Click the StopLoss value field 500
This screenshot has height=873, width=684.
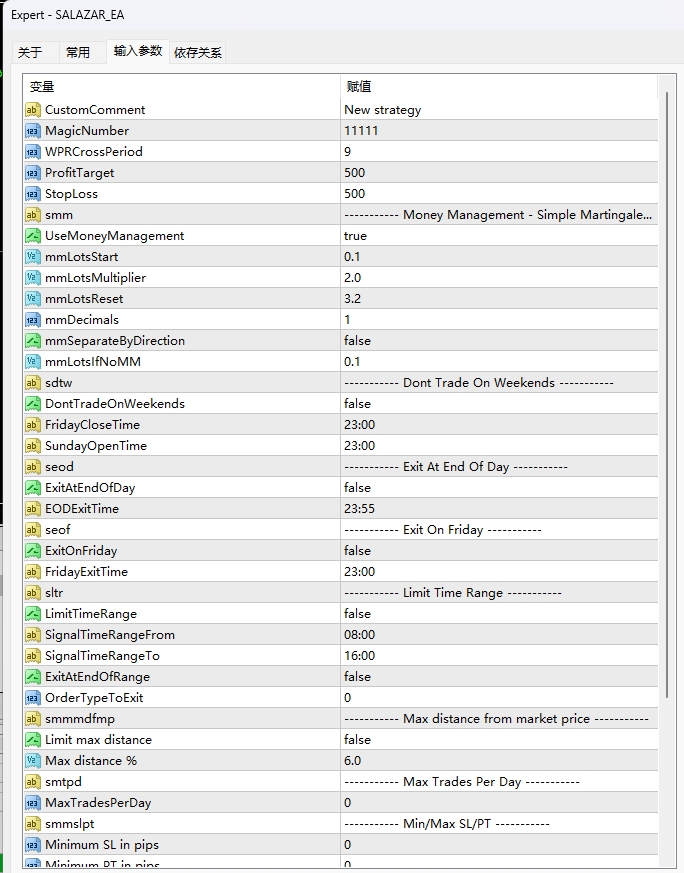(x=355, y=194)
